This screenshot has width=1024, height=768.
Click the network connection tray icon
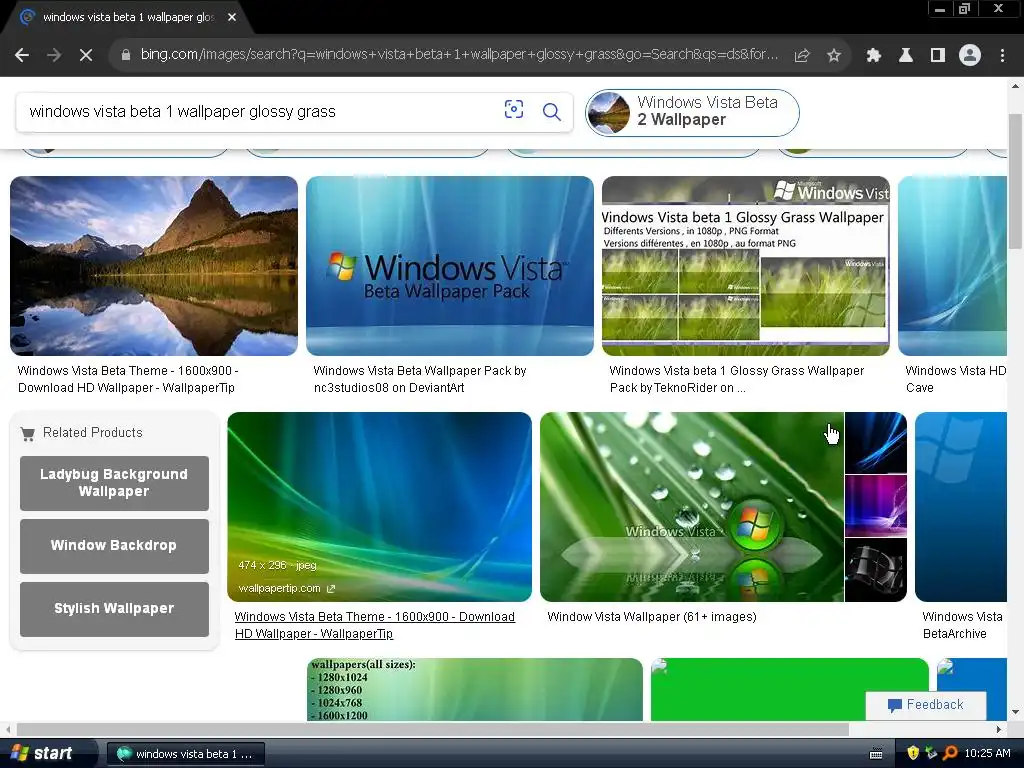(x=931, y=753)
